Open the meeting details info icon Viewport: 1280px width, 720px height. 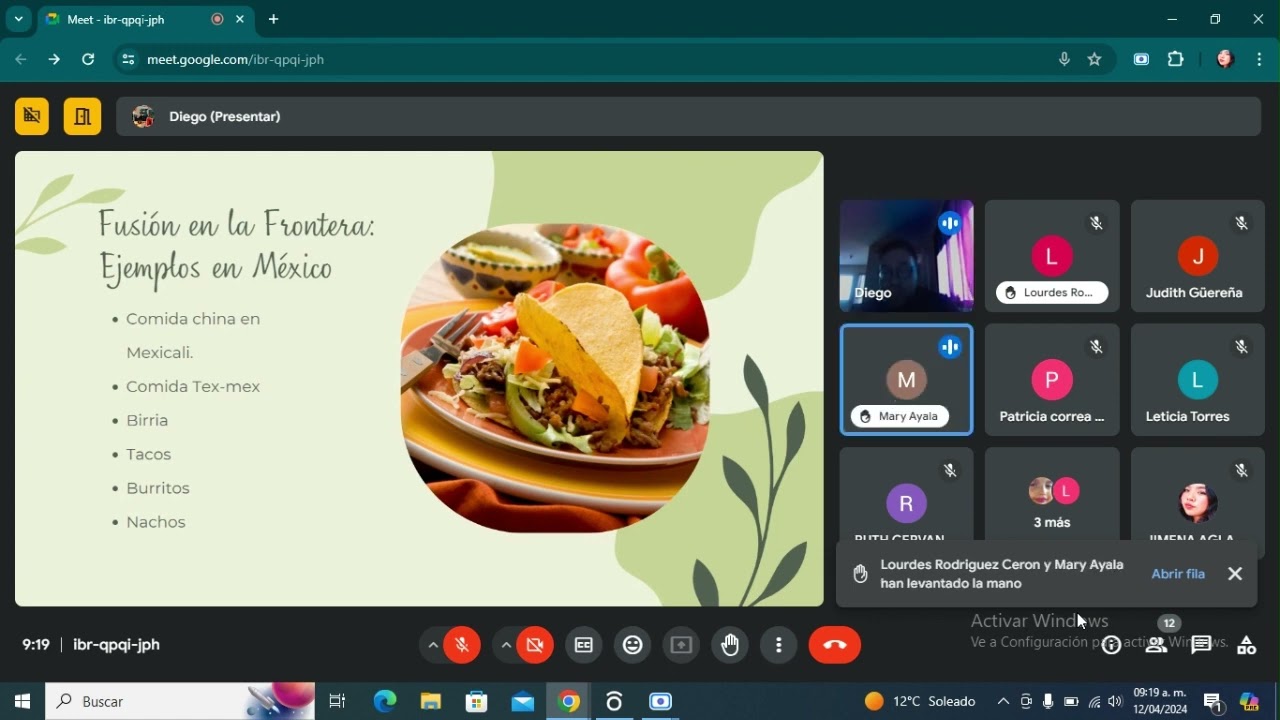tap(1111, 645)
